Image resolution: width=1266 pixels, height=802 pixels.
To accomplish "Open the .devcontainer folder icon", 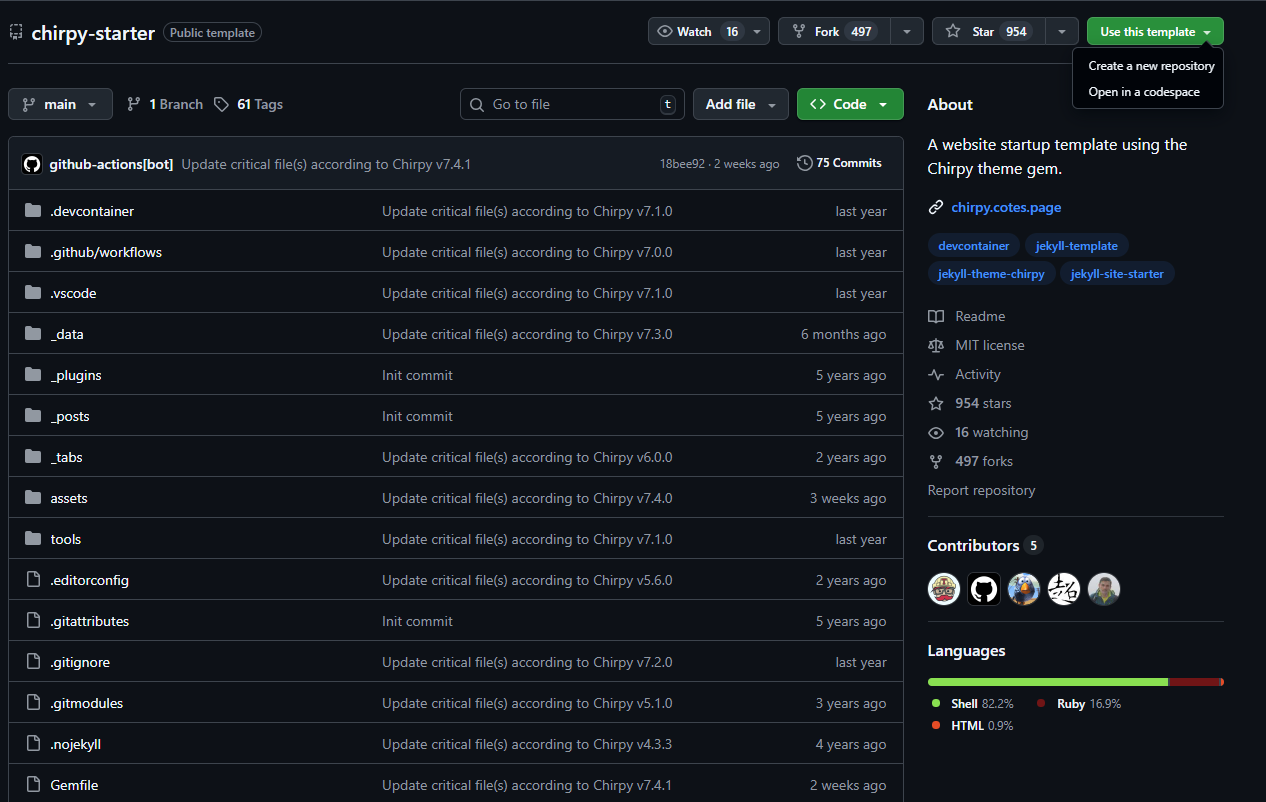I will pyautogui.click(x=33, y=211).
